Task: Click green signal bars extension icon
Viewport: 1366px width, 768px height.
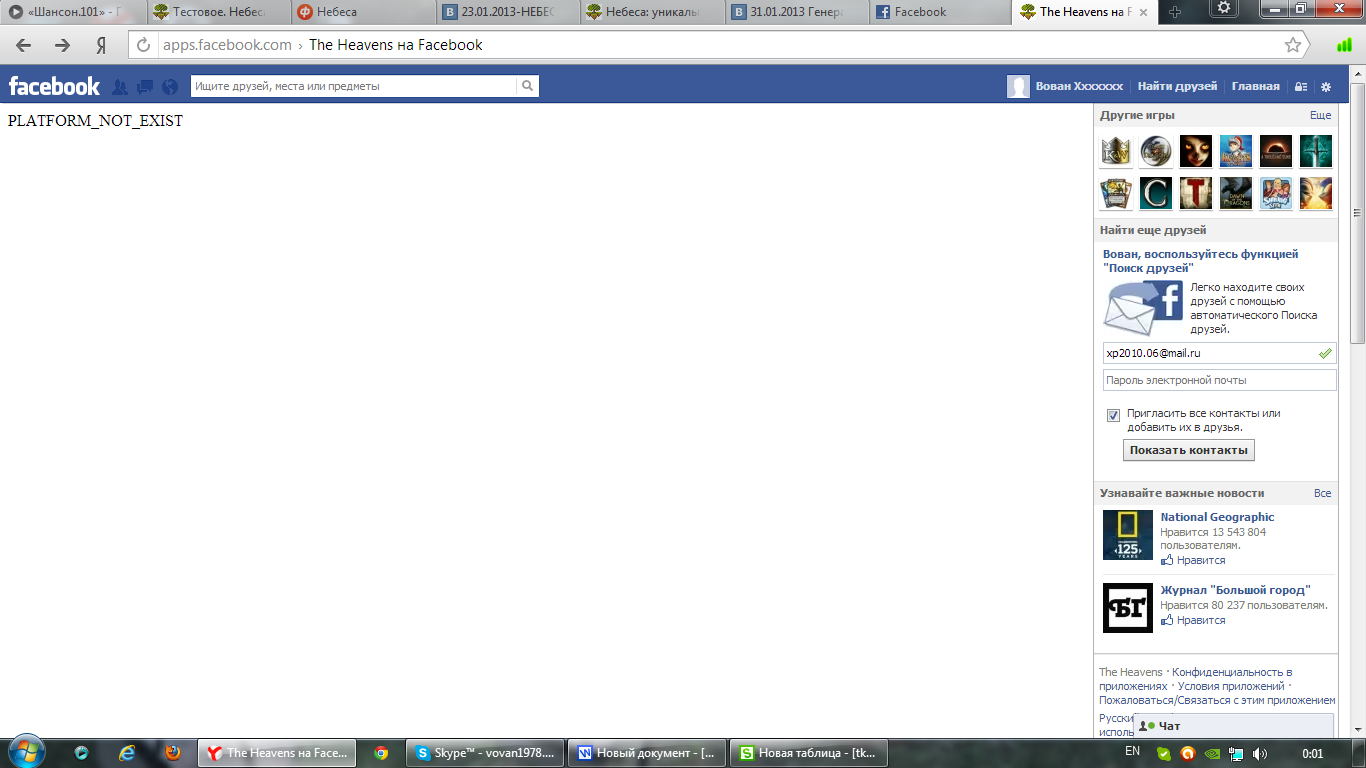Action: 1343,45
